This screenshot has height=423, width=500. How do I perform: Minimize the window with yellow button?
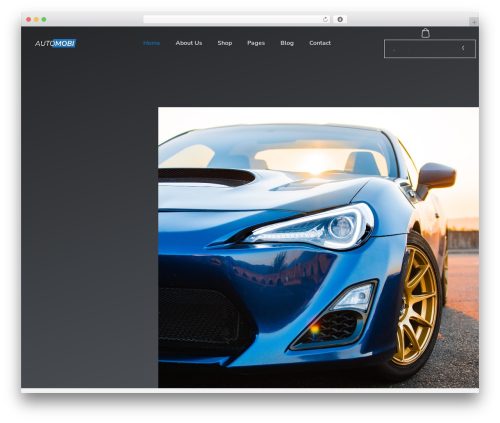36,20
